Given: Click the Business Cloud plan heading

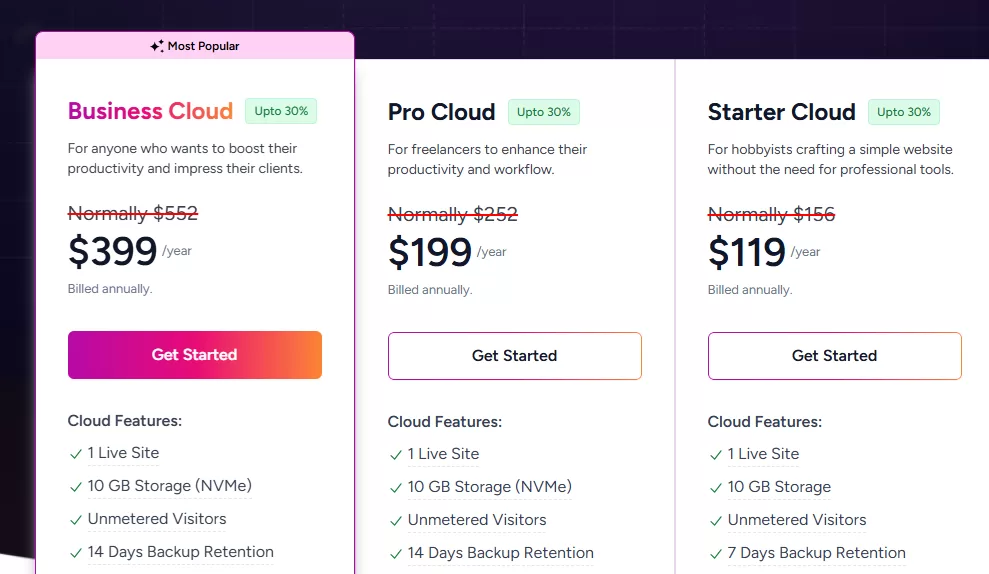Looking at the screenshot, I should (x=150, y=111).
